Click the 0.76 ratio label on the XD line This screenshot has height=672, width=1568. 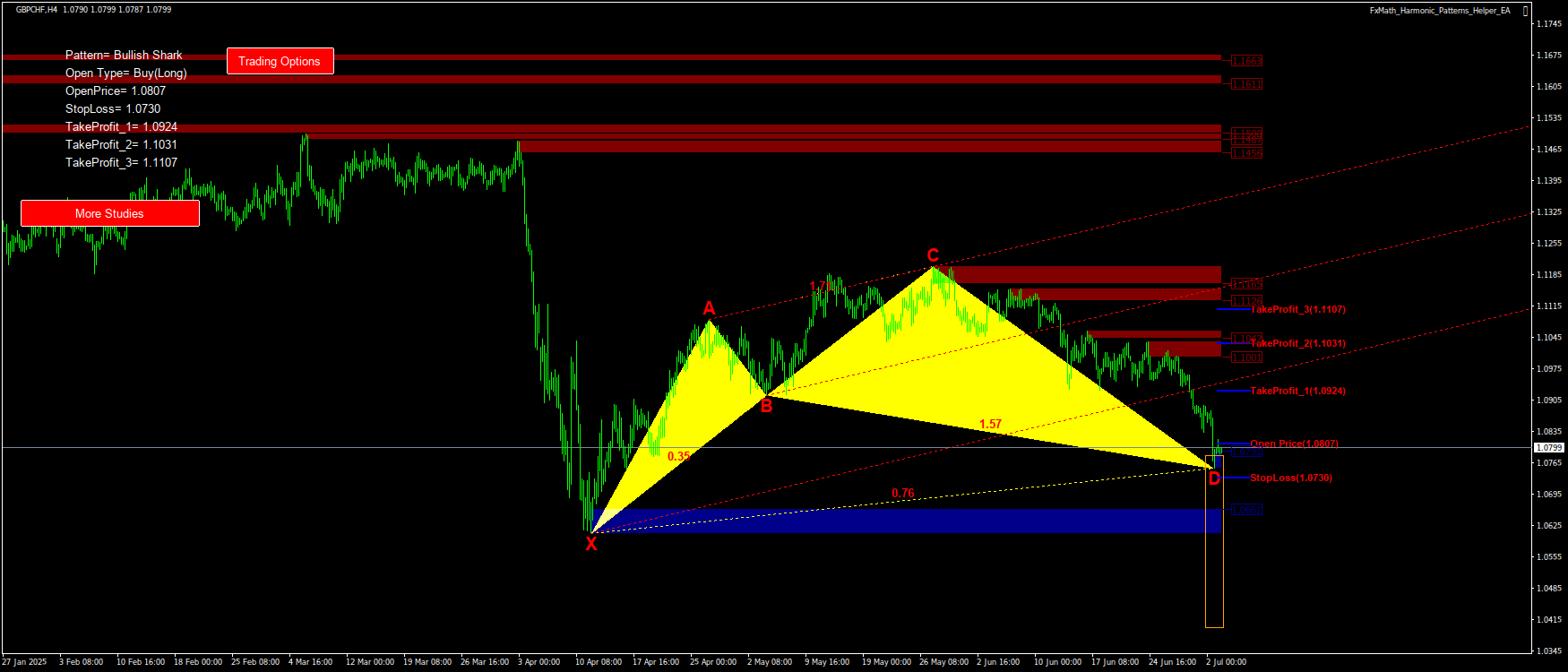coord(903,494)
